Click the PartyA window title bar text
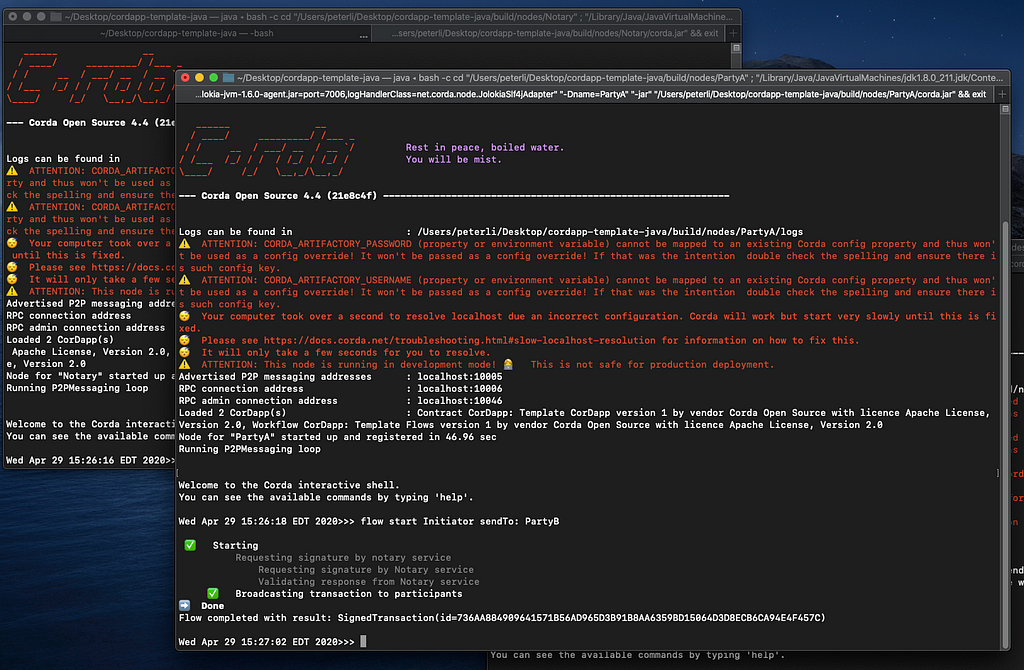Image resolution: width=1024 pixels, height=670 pixels. click(x=620, y=78)
